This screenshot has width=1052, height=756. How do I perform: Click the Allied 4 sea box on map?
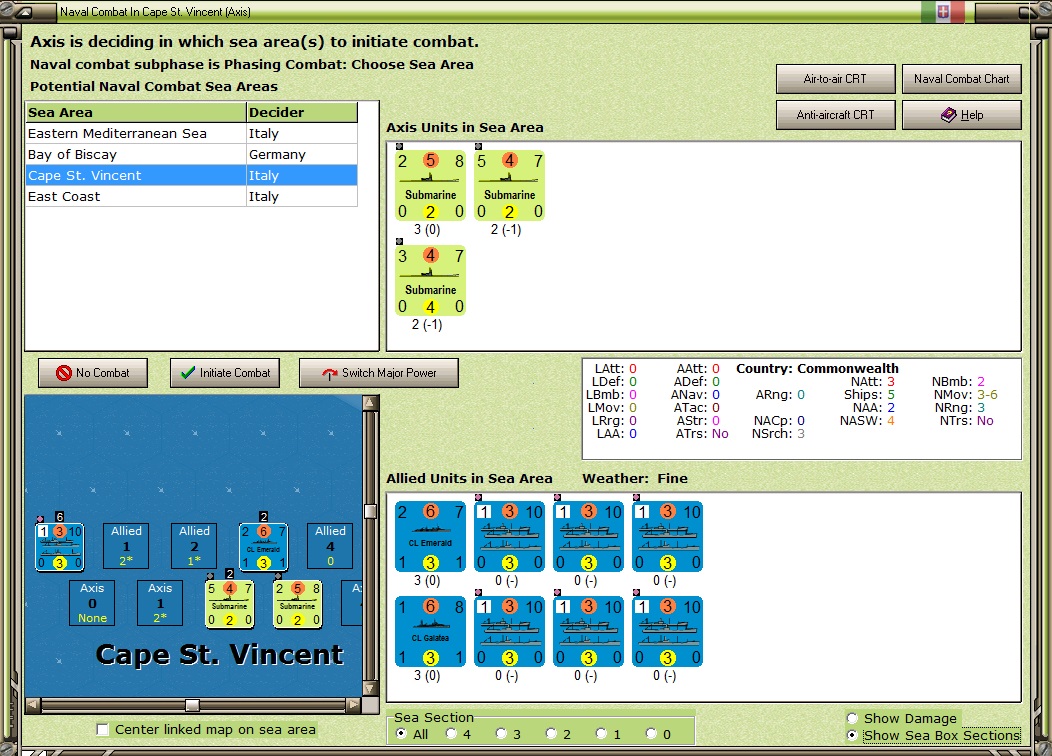pos(330,546)
